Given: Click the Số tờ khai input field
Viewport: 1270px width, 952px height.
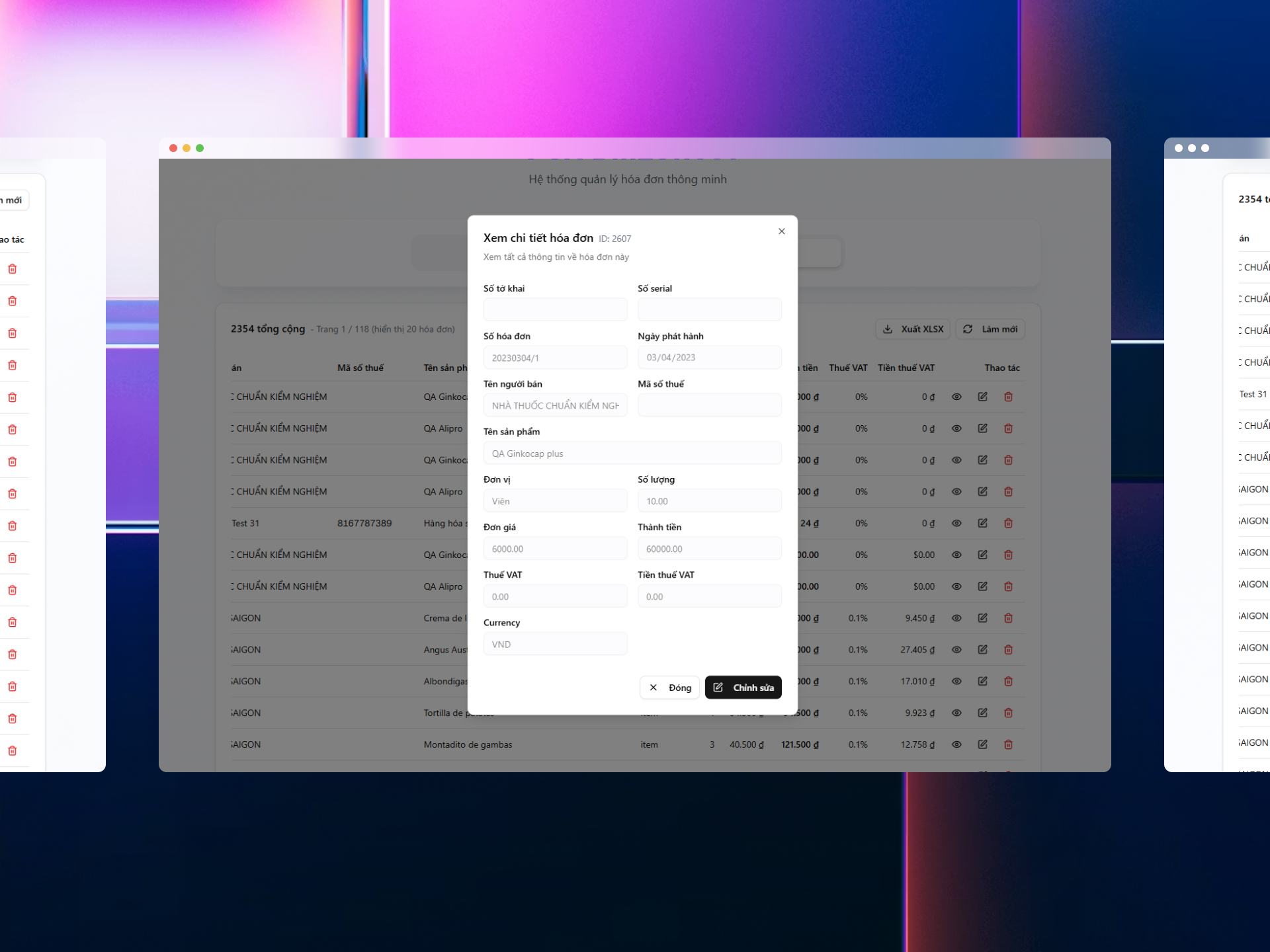Looking at the screenshot, I should [555, 309].
